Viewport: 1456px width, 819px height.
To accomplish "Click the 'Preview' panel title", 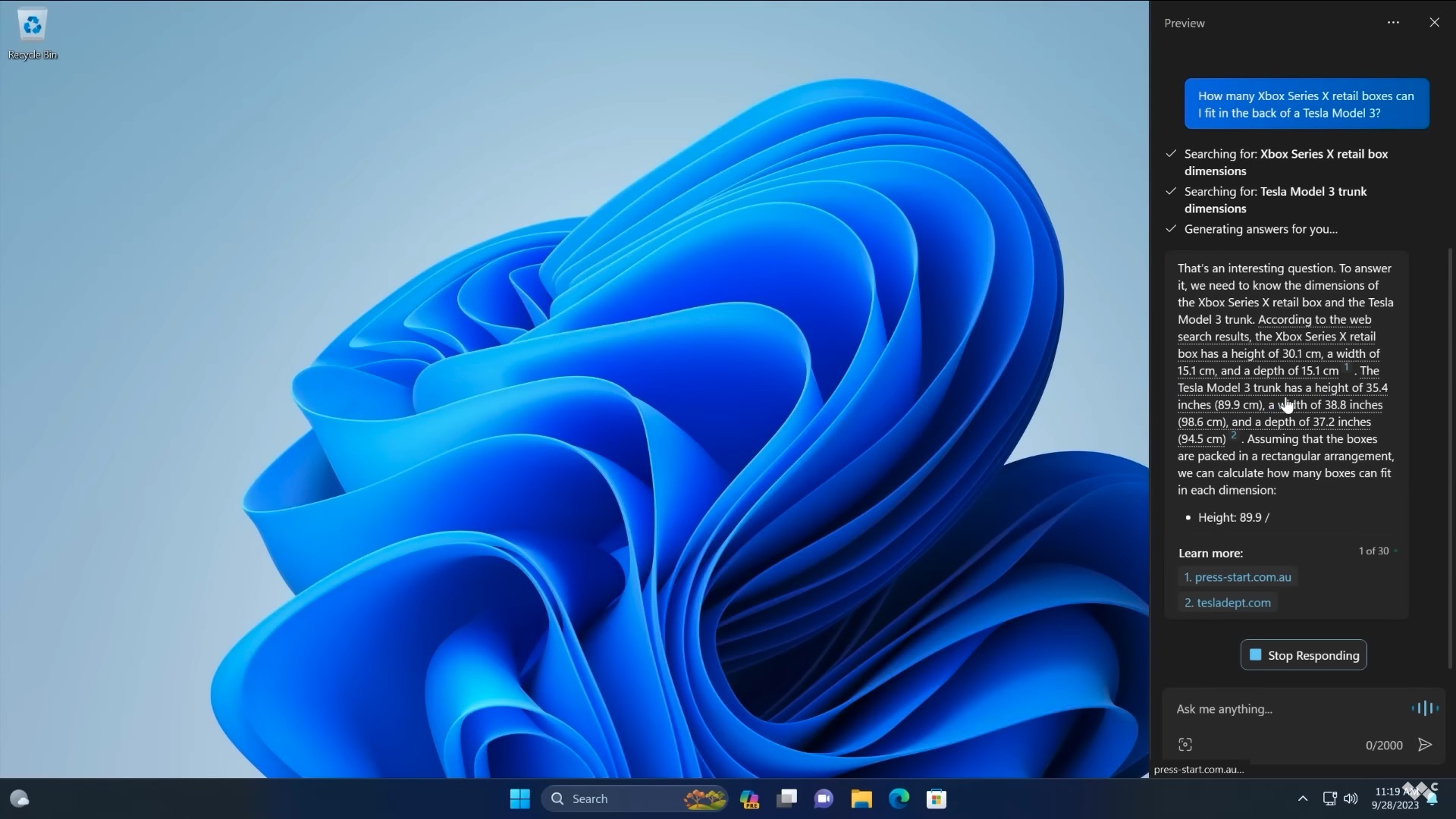I will [1184, 24].
